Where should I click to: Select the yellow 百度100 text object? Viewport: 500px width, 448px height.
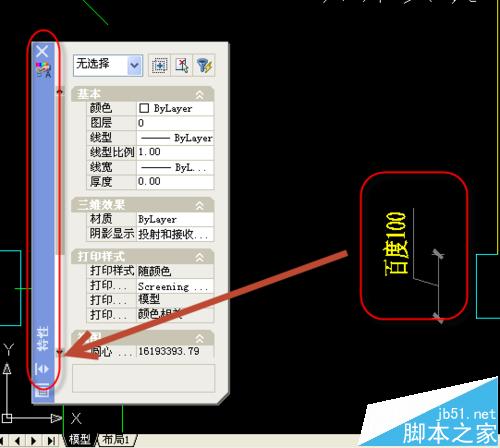pos(396,243)
